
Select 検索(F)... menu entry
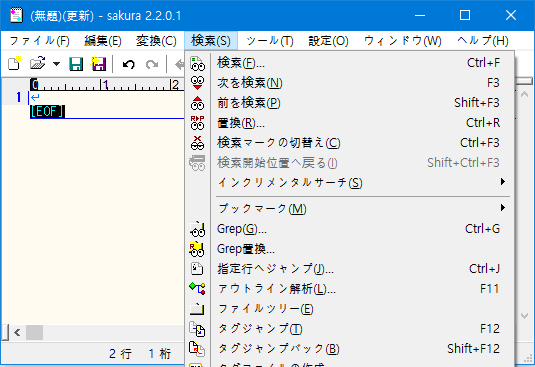pyautogui.click(x=349, y=63)
